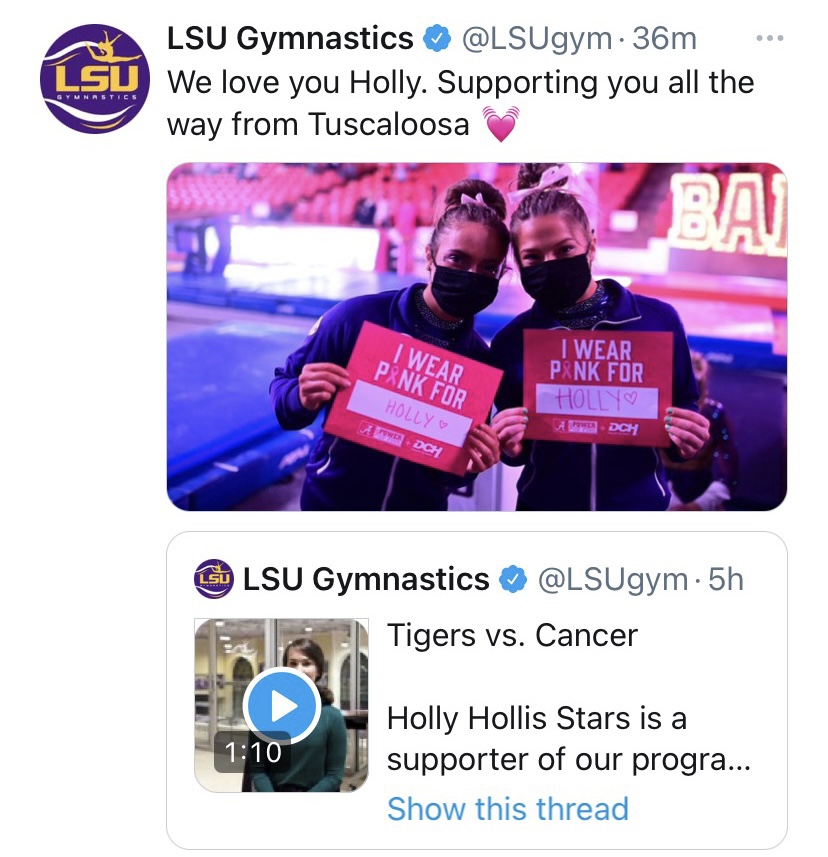Click the 1:10 video duration label

coord(251,752)
